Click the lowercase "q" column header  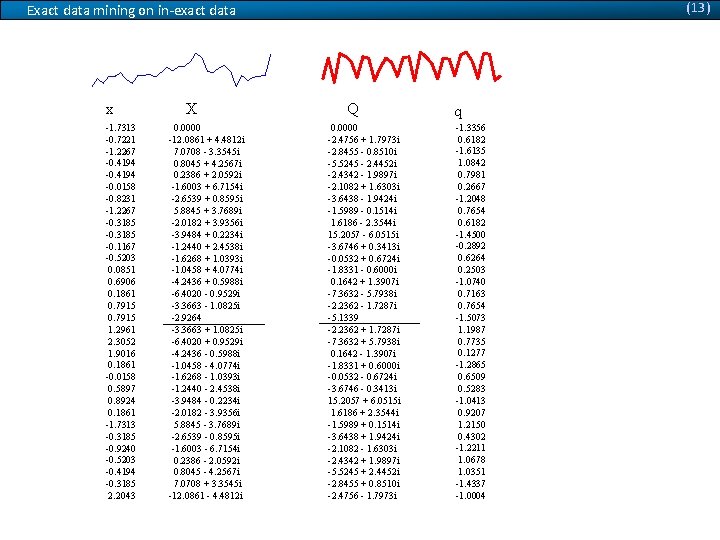tap(458, 112)
